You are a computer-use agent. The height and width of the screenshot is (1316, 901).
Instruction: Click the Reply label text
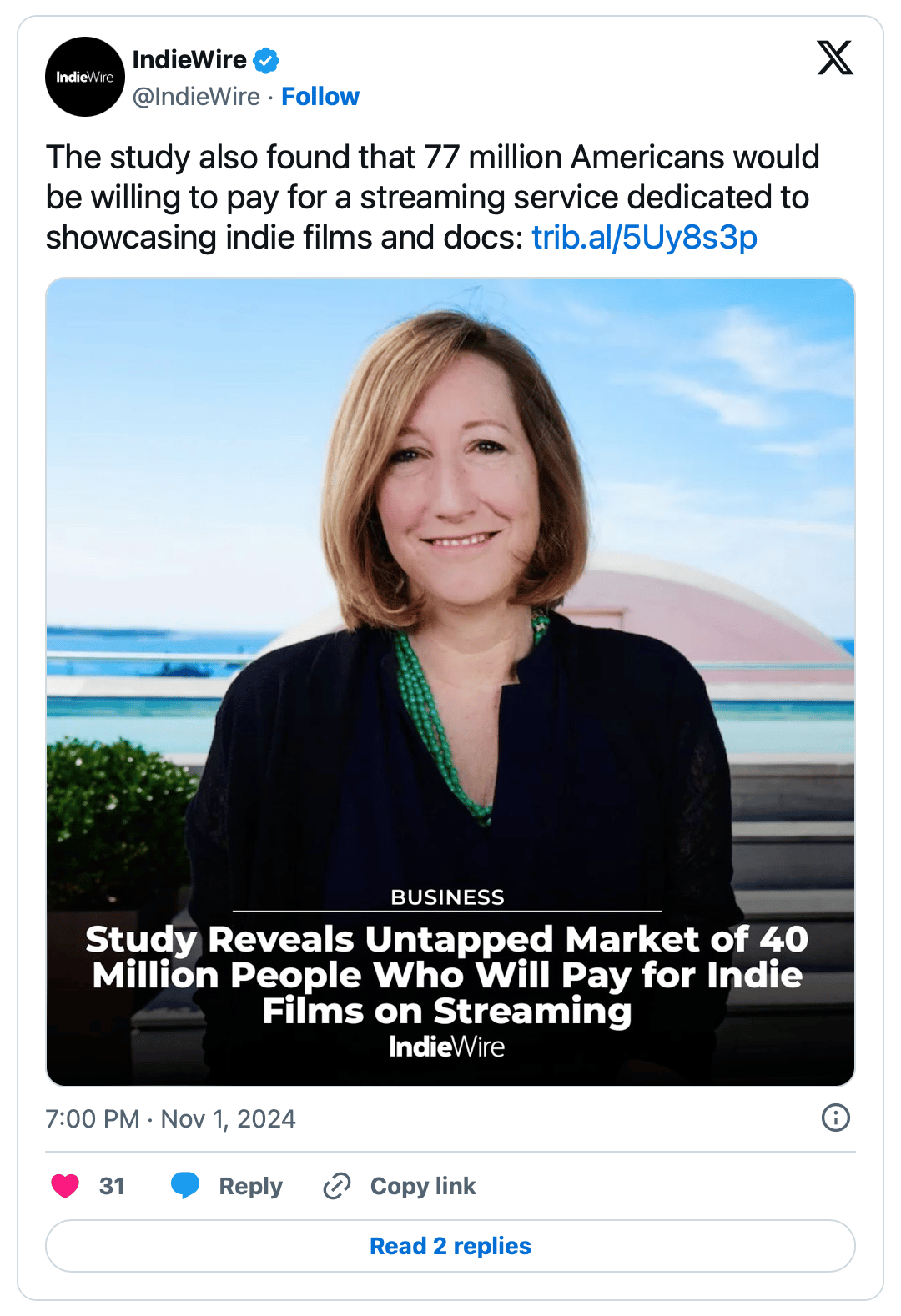pos(250,1186)
